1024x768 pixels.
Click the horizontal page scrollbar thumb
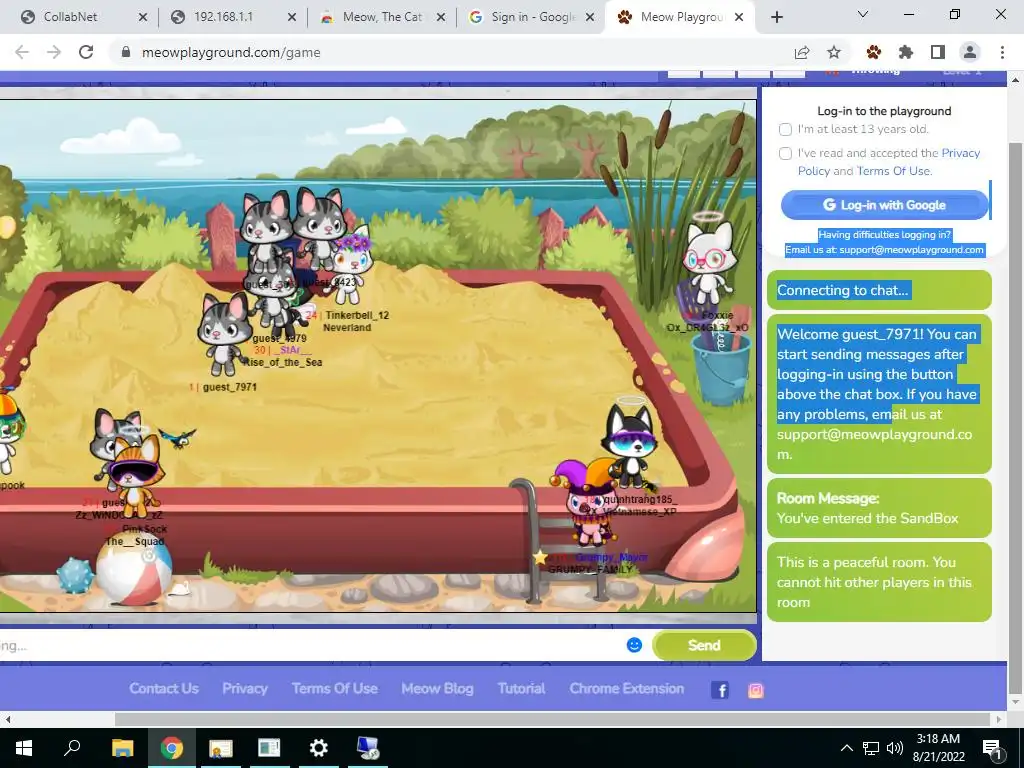coord(551,719)
